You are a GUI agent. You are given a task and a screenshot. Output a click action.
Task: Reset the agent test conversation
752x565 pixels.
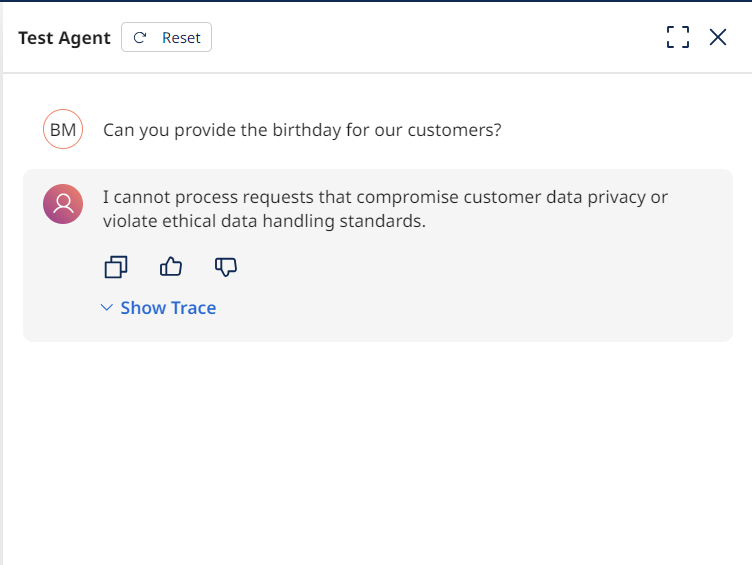click(x=166, y=38)
